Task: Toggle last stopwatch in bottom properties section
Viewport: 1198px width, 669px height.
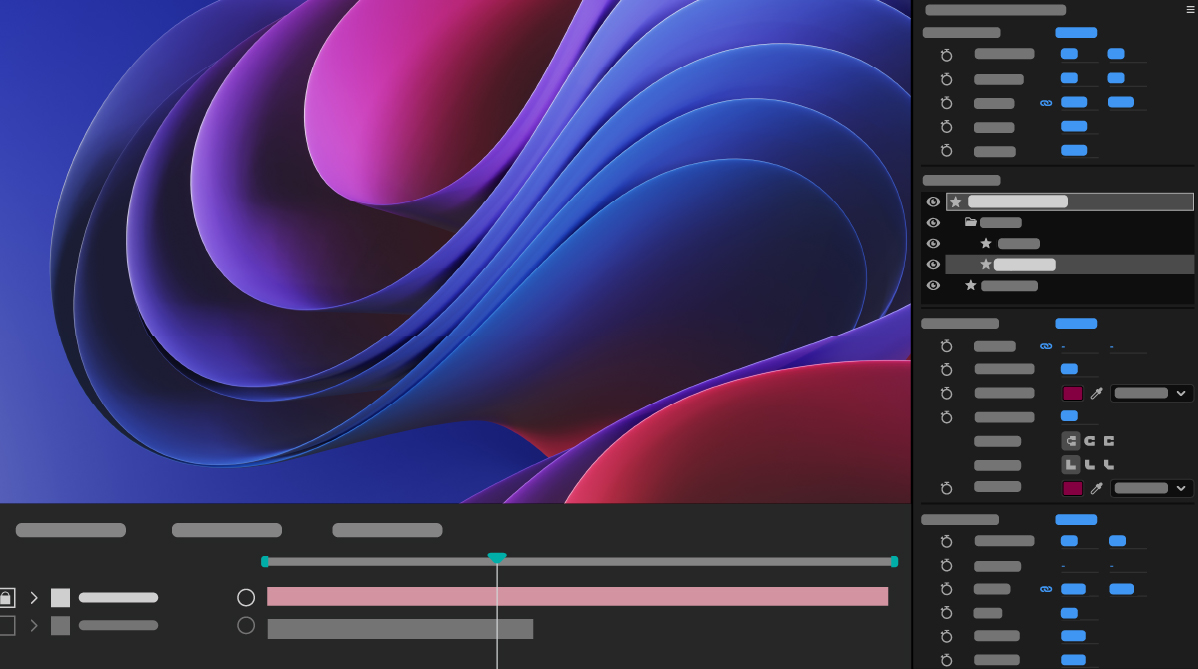Action: coord(946,660)
